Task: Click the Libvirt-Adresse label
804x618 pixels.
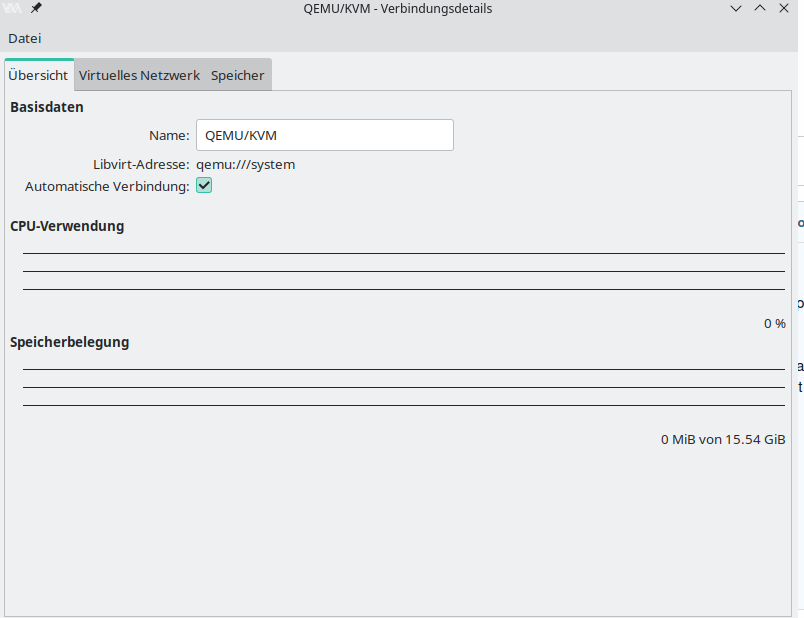Action: pos(141,165)
